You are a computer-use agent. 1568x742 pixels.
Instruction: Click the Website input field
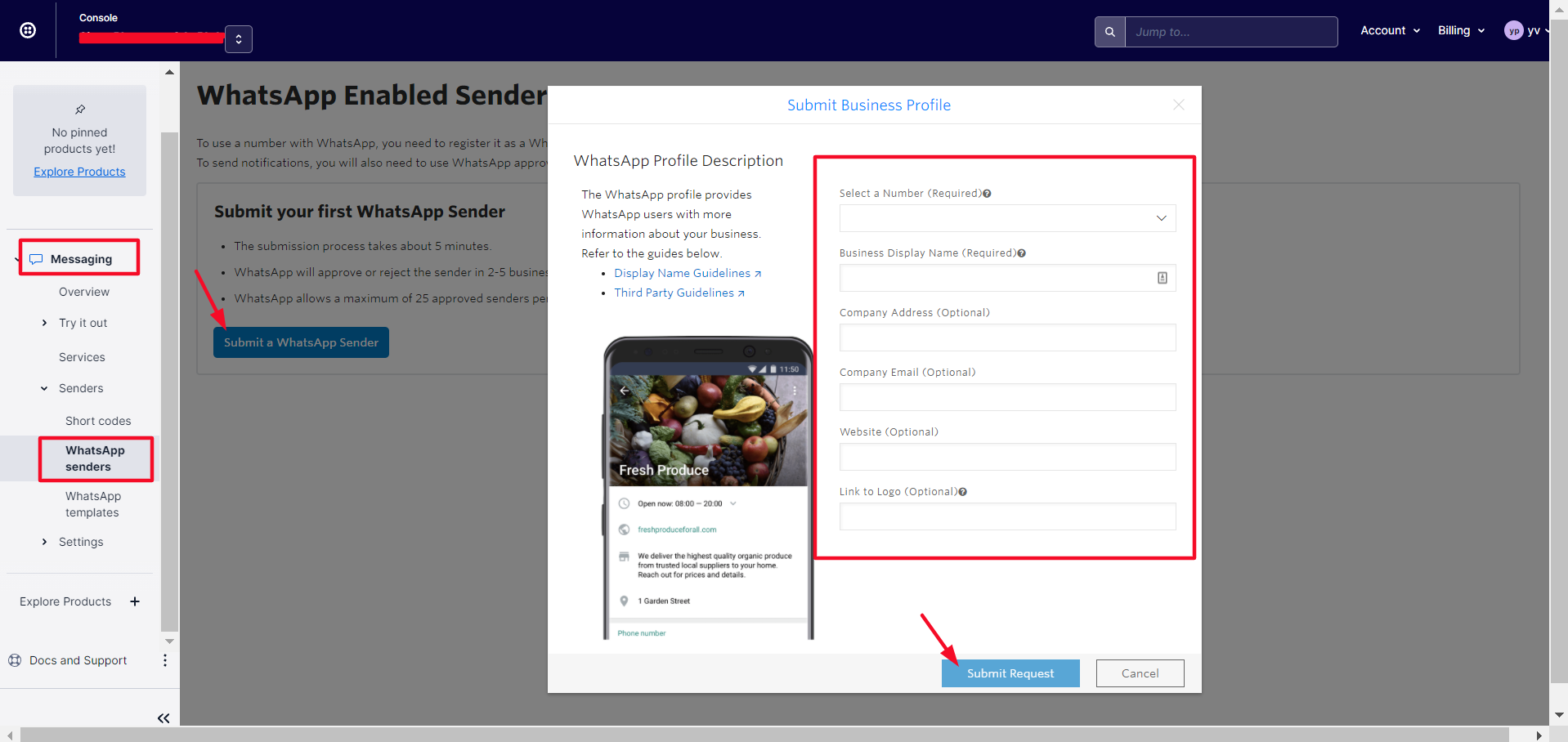pos(1007,457)
